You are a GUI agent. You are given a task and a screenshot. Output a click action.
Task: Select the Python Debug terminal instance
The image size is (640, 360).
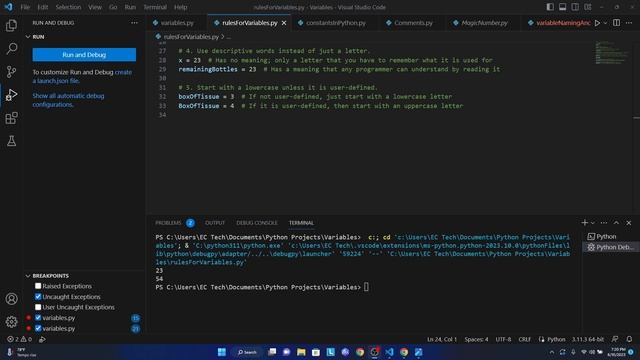pos(610,247)
